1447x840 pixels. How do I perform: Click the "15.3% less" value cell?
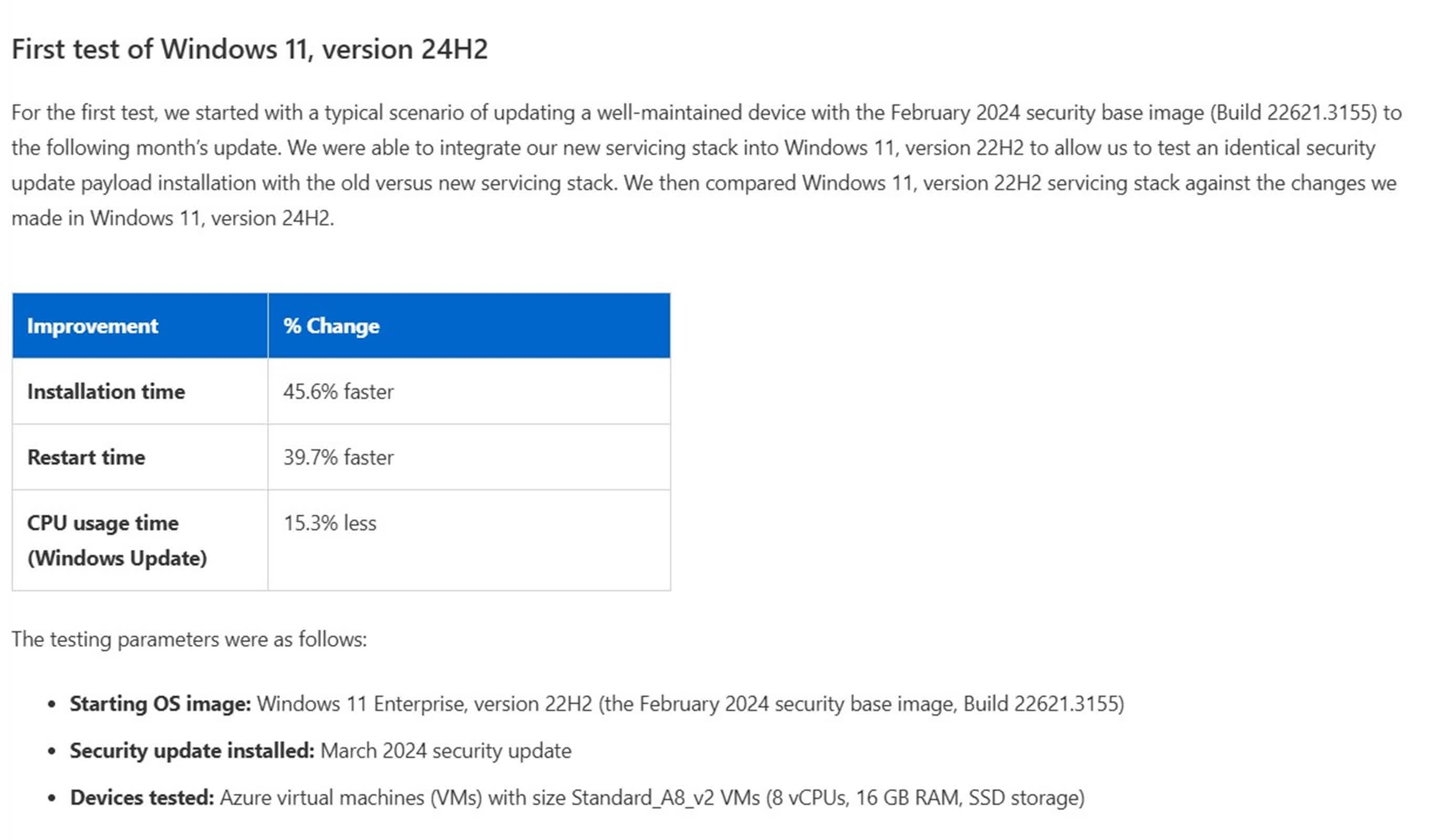pyautogui.click(x=330, y=523)
